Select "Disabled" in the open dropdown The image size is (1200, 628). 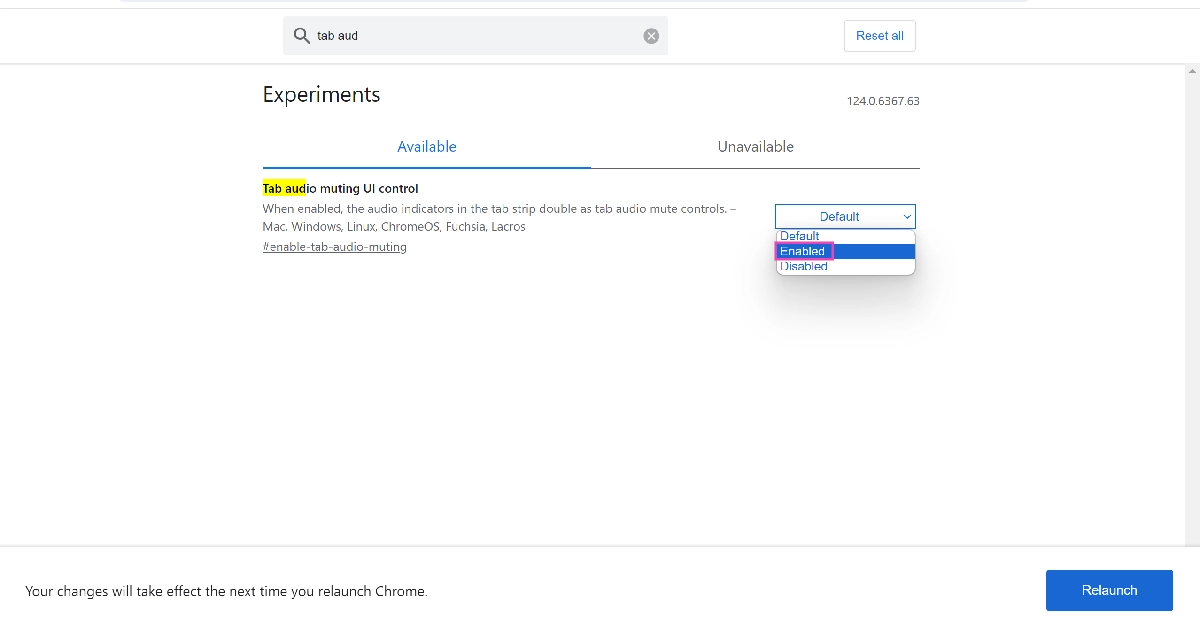[x=803, y=265]
